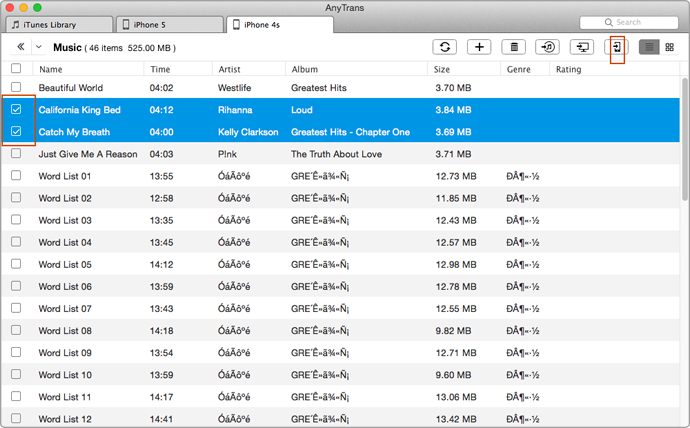Click album Greatest Hits - Chapter One
Image resolution: width=690 pixels, height=428 pixels.
coord(350,132)
